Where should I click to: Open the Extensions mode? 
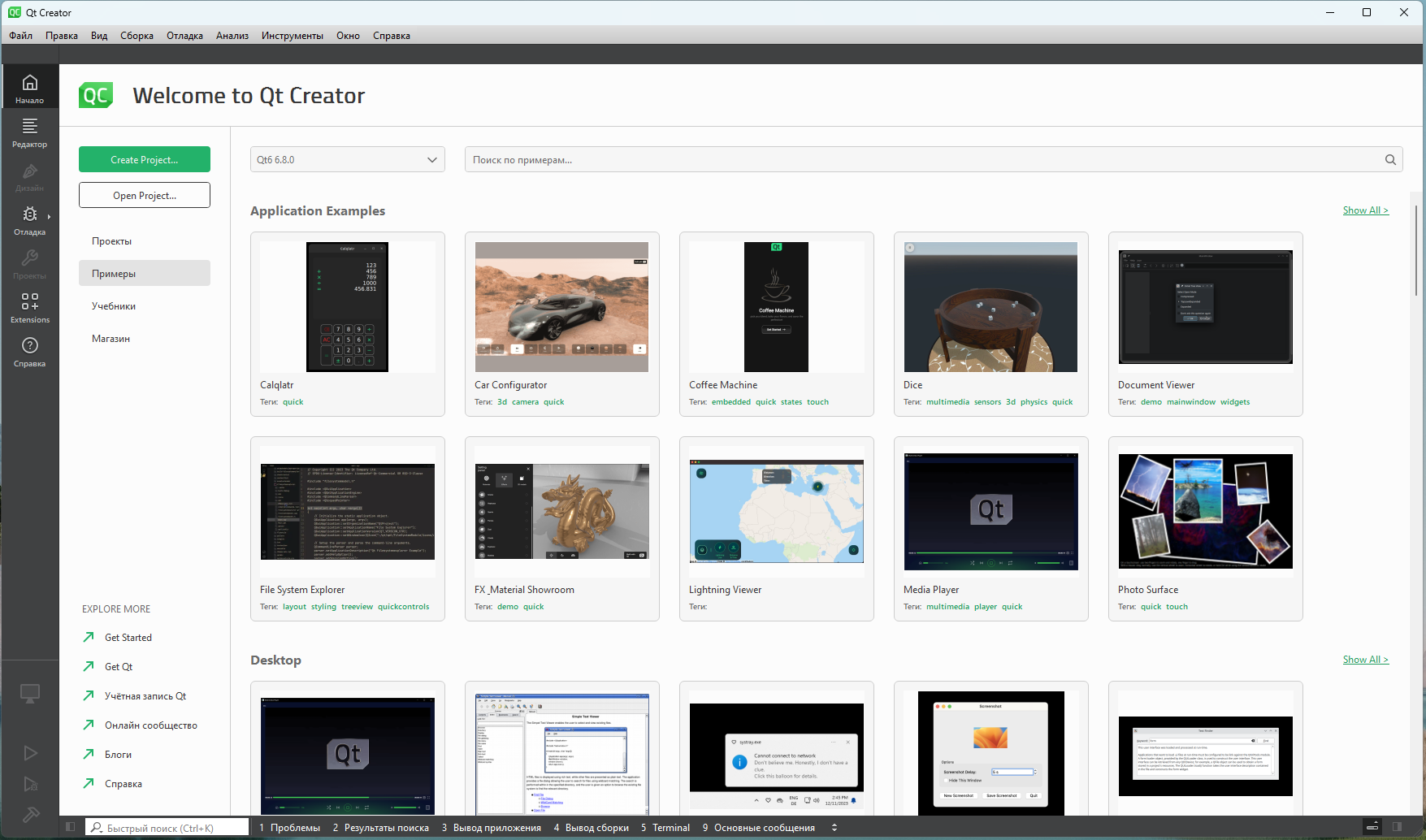pyautogui.click(x=29, y=307)
